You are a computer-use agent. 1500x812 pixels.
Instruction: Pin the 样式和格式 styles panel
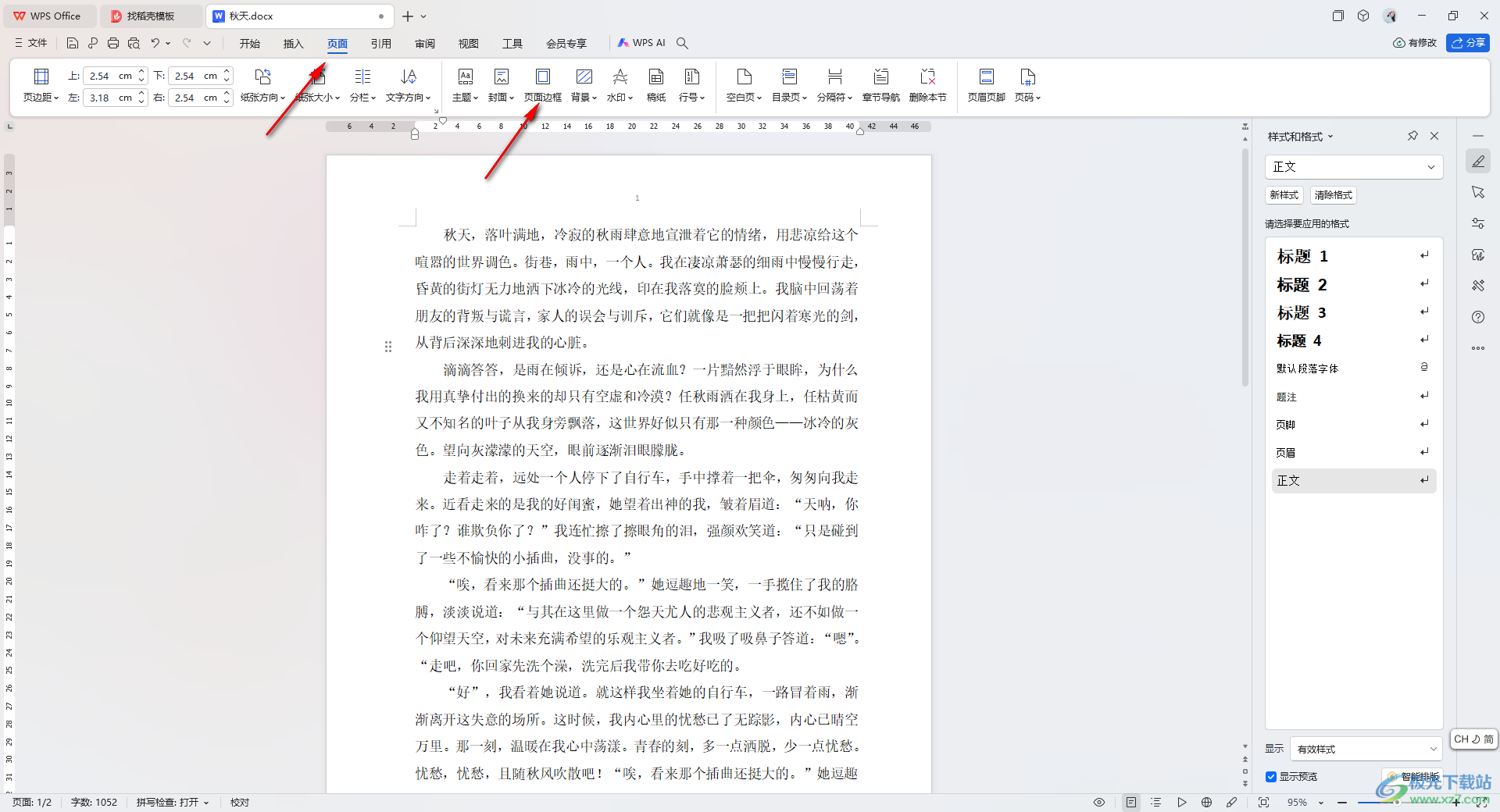pyautogui.click(x=1412, y=136)
